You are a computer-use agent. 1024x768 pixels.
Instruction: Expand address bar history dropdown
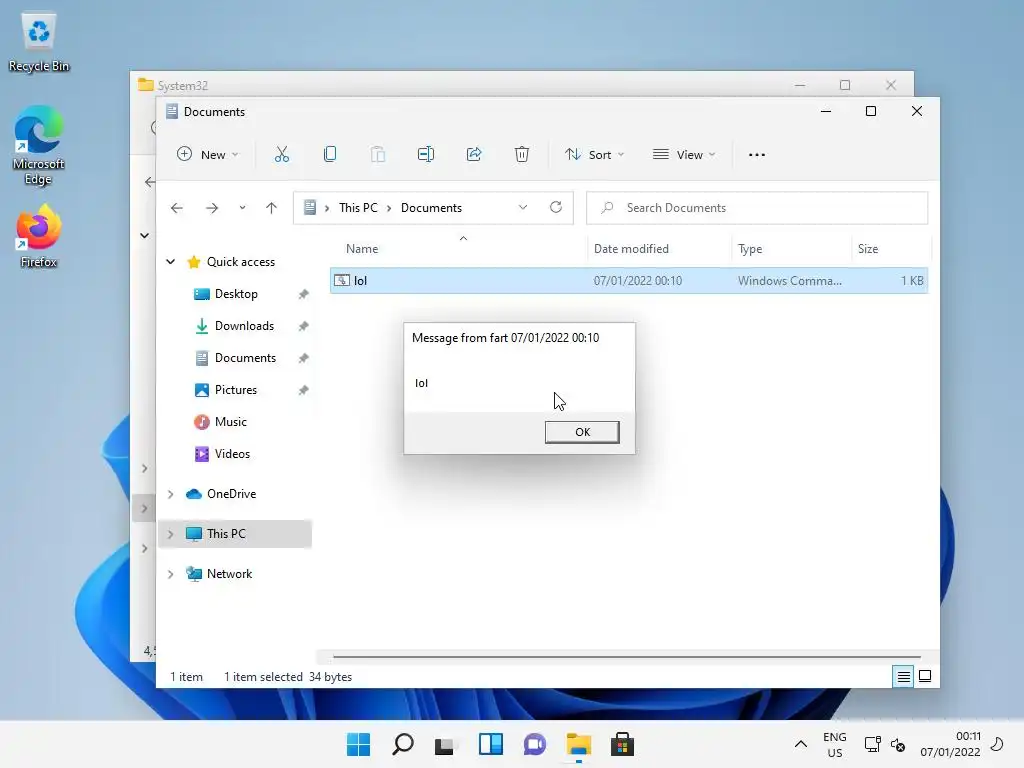[522, 208]
